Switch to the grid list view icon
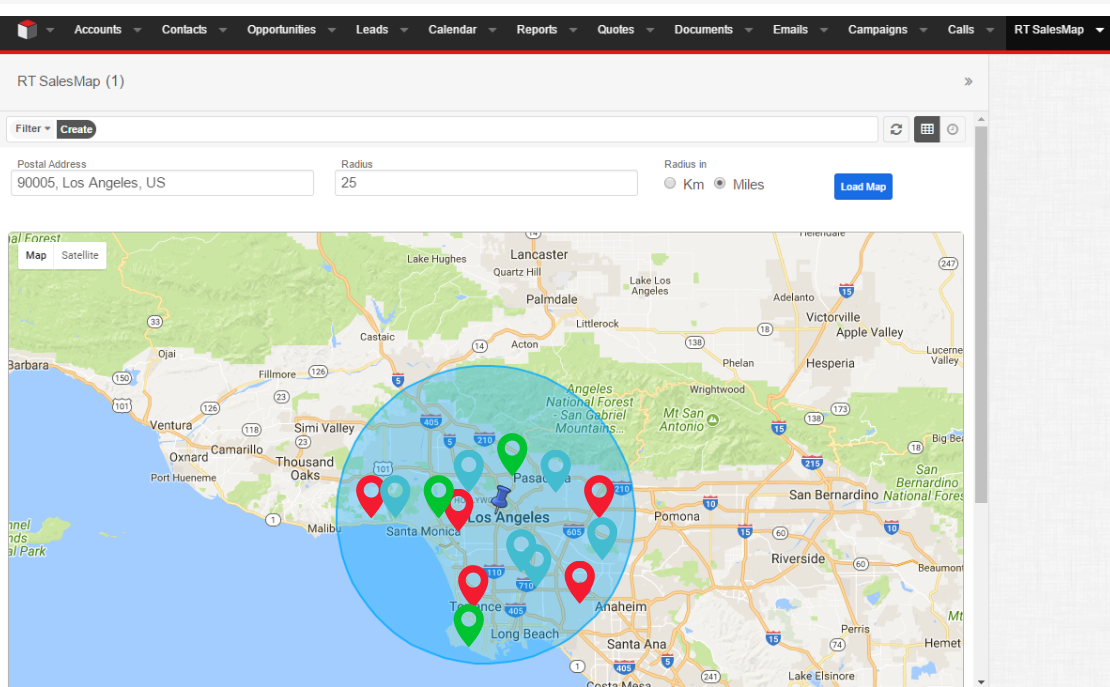Viewport: 1110px width, 687px height. tap(927, 129)
